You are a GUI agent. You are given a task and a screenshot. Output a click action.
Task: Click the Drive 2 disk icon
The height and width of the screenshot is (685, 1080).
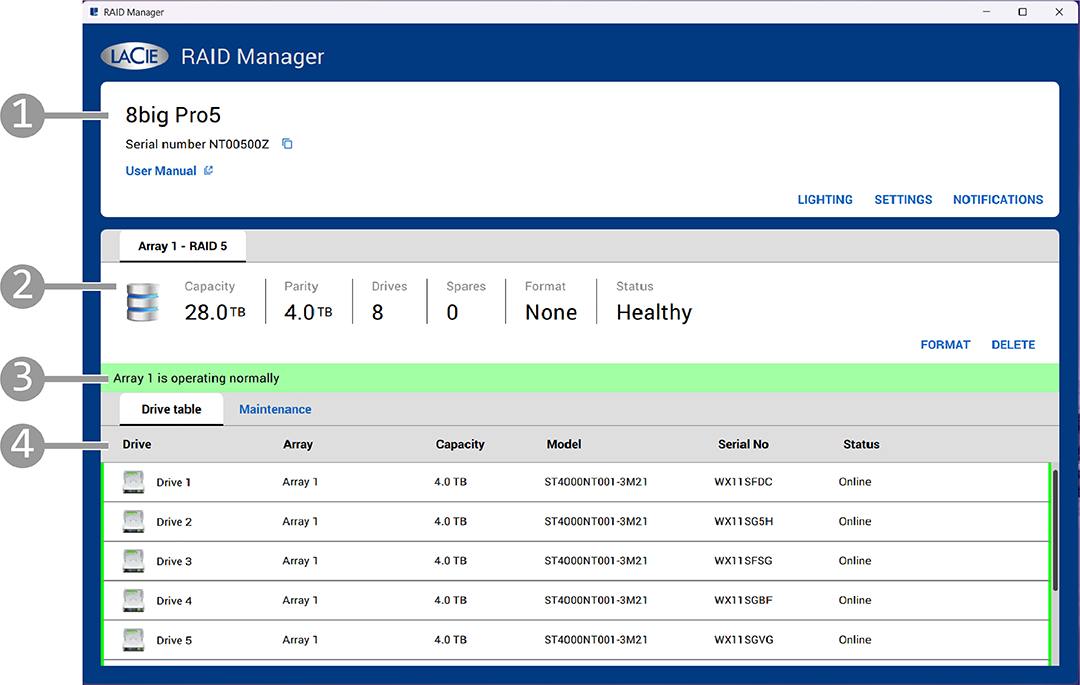133,521
